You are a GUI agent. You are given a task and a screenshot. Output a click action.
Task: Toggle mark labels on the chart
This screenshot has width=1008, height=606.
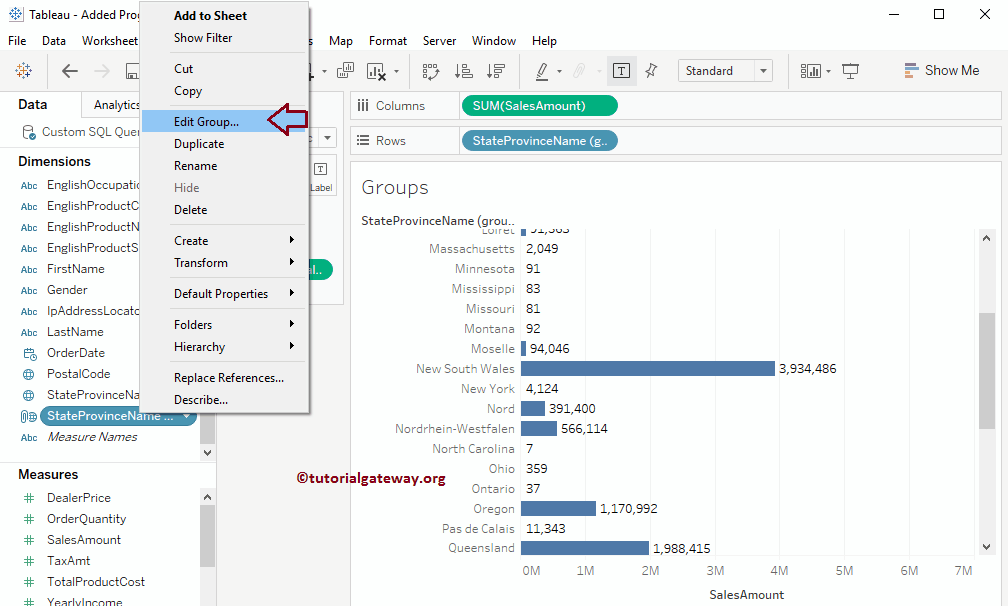(621, 71)
